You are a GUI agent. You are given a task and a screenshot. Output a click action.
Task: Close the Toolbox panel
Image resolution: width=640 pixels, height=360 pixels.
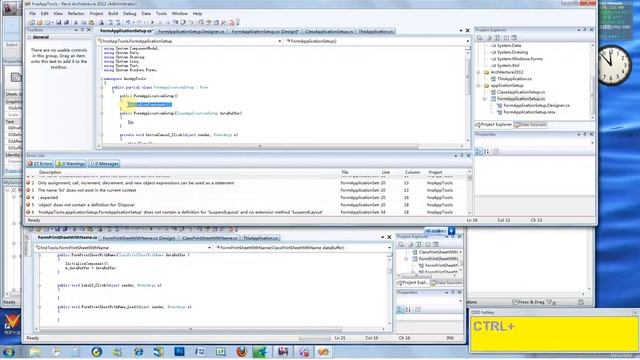pyautogui.click(x=89, y=30)
